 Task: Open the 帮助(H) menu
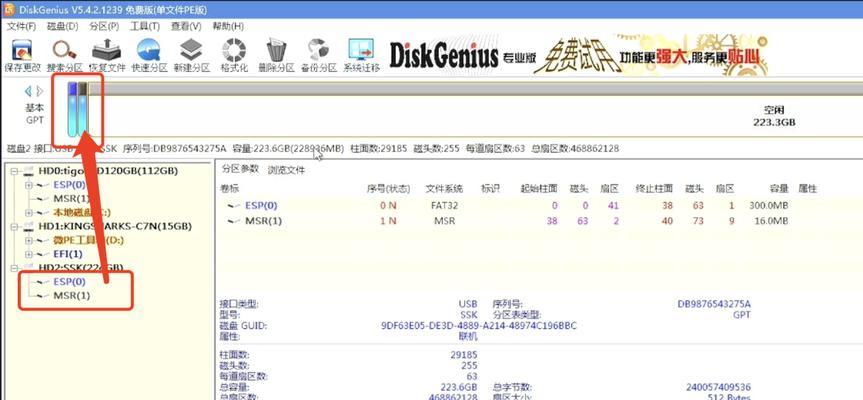pos(228,26)
